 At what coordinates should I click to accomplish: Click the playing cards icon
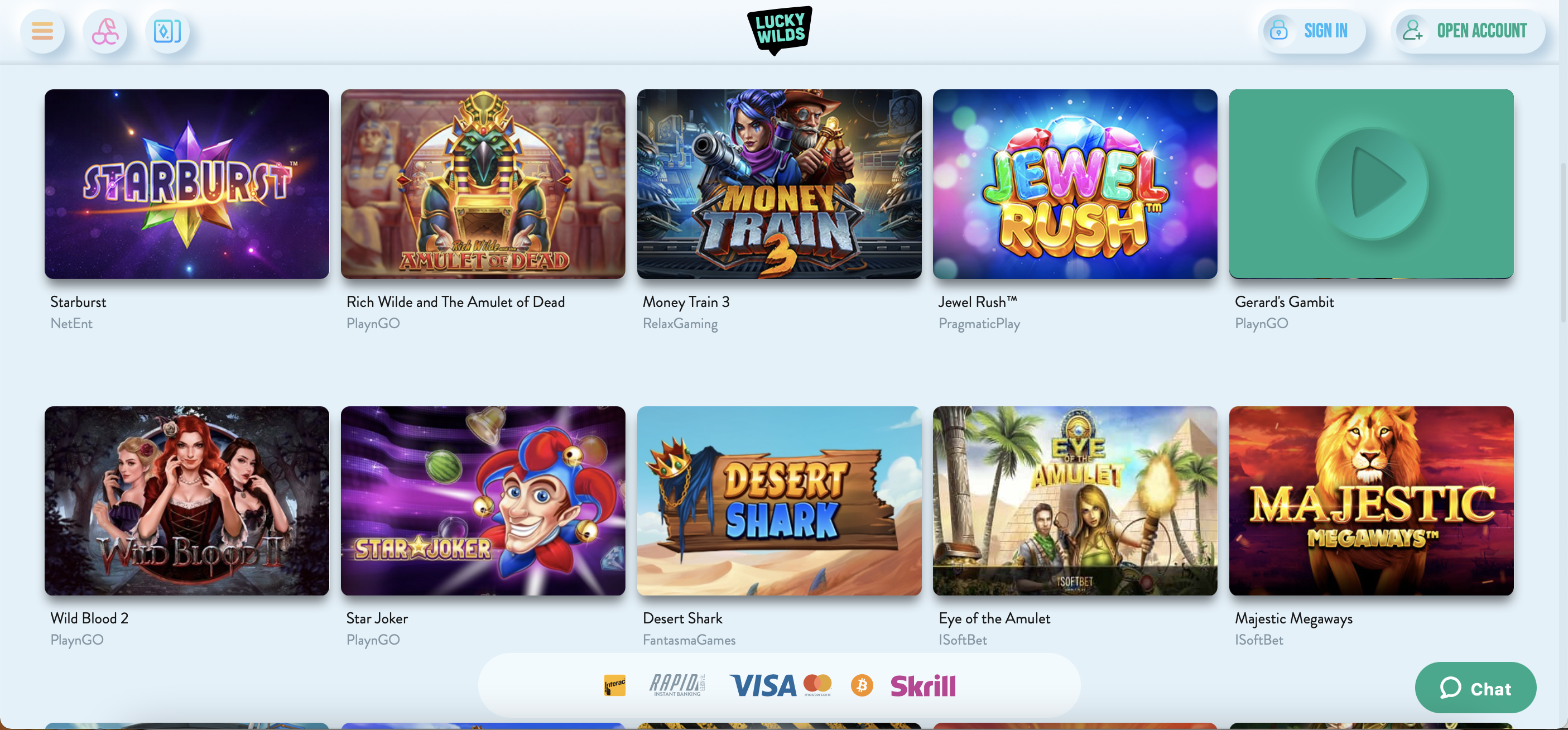pyautogui.click(x=167, y=31)
